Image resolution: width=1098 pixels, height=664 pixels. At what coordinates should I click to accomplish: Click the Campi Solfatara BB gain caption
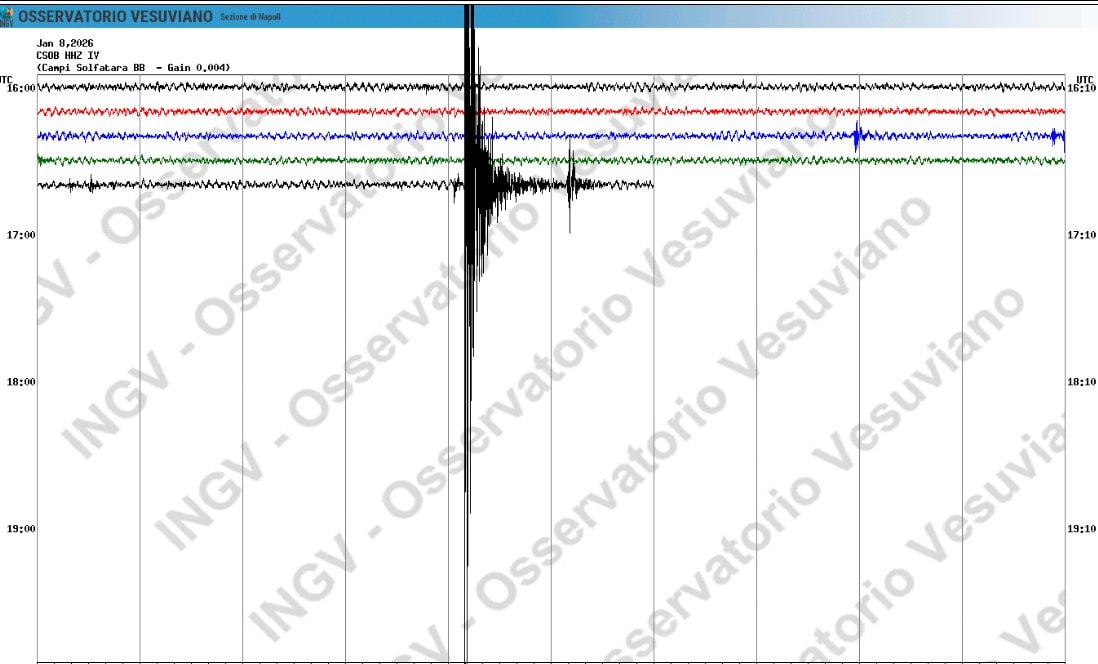133,66
